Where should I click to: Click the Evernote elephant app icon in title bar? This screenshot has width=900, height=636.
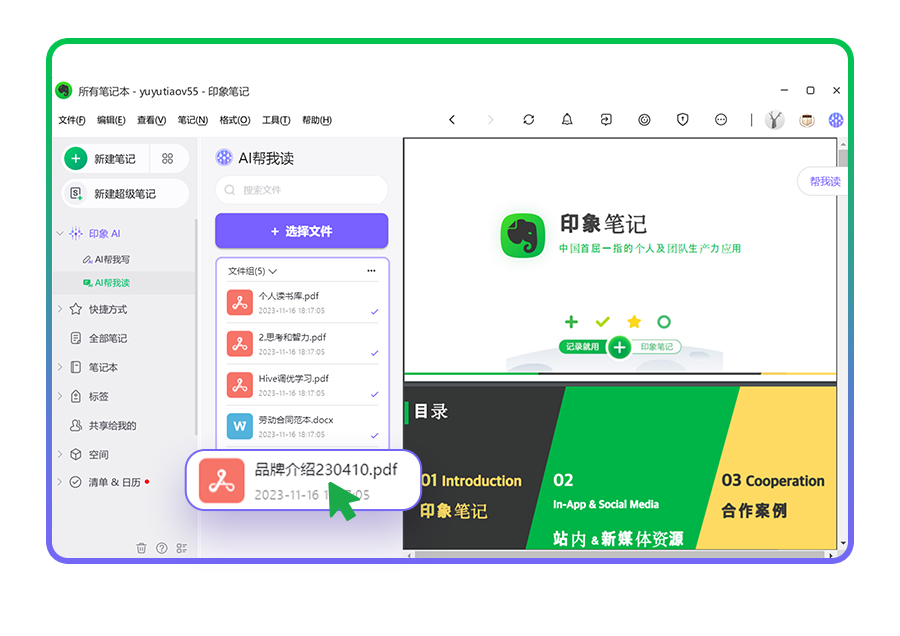[x=64, y=91]
